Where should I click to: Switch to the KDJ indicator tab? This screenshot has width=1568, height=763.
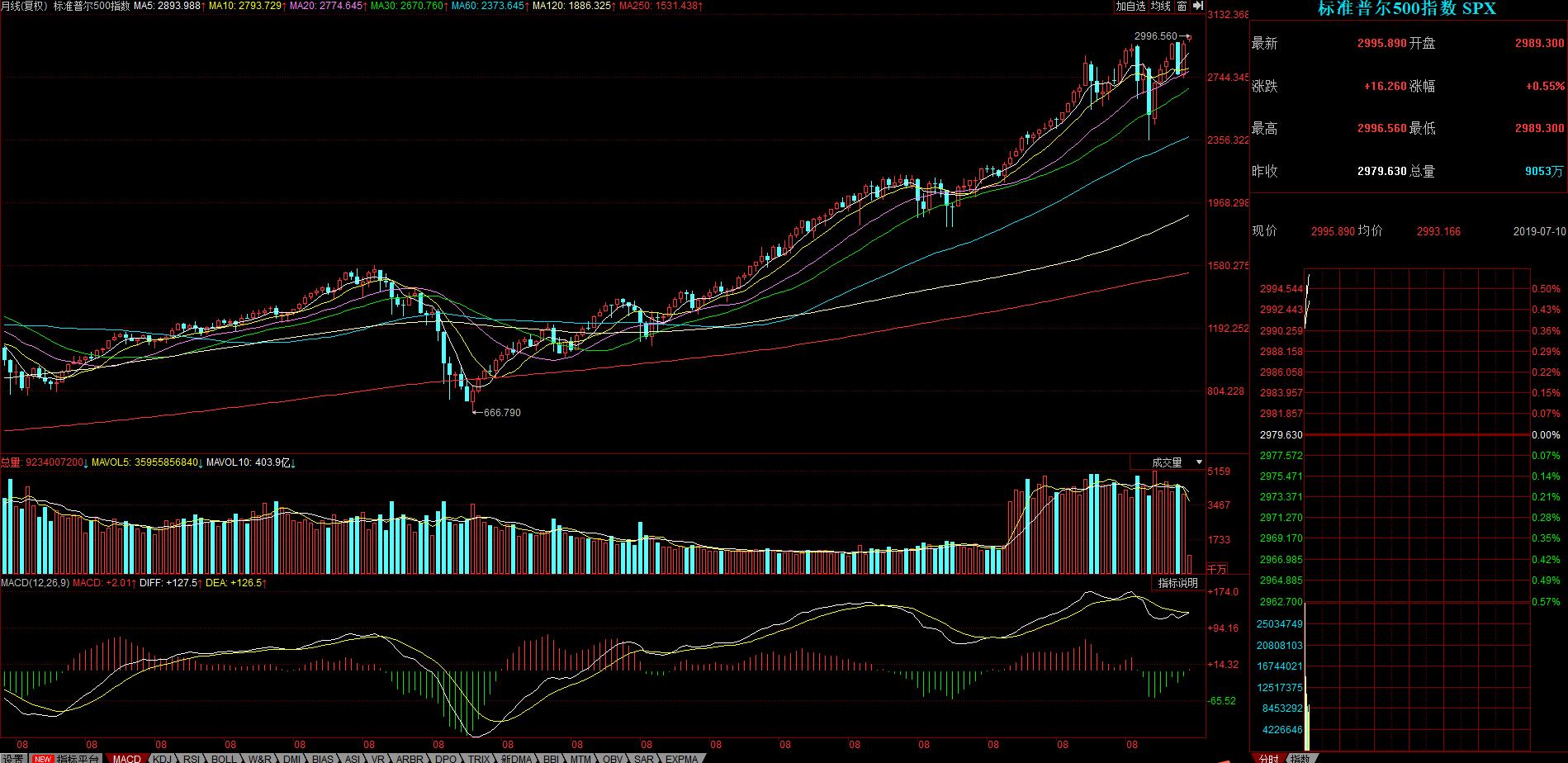pos(163,759)
